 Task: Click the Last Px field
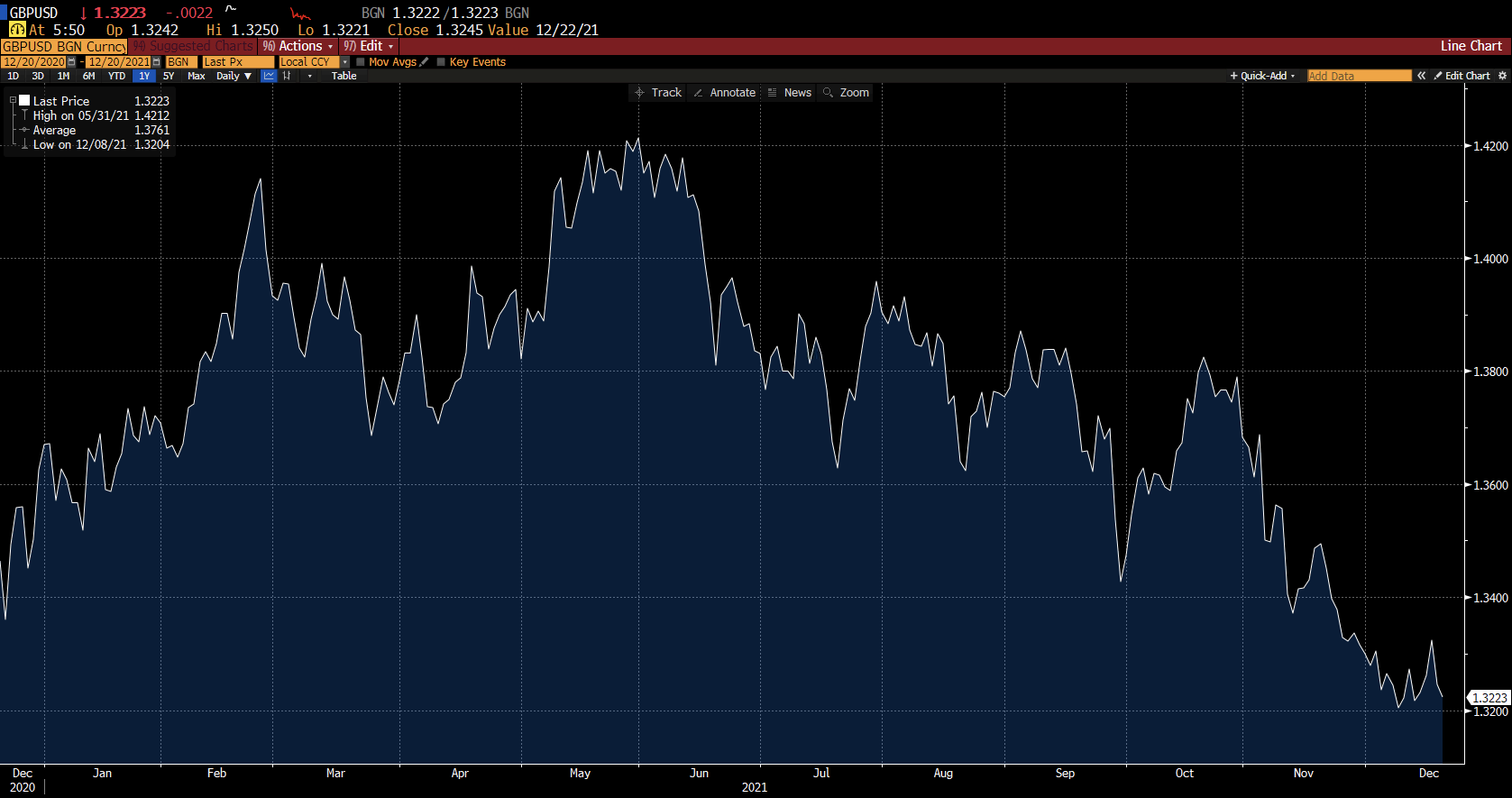[238, 62]
